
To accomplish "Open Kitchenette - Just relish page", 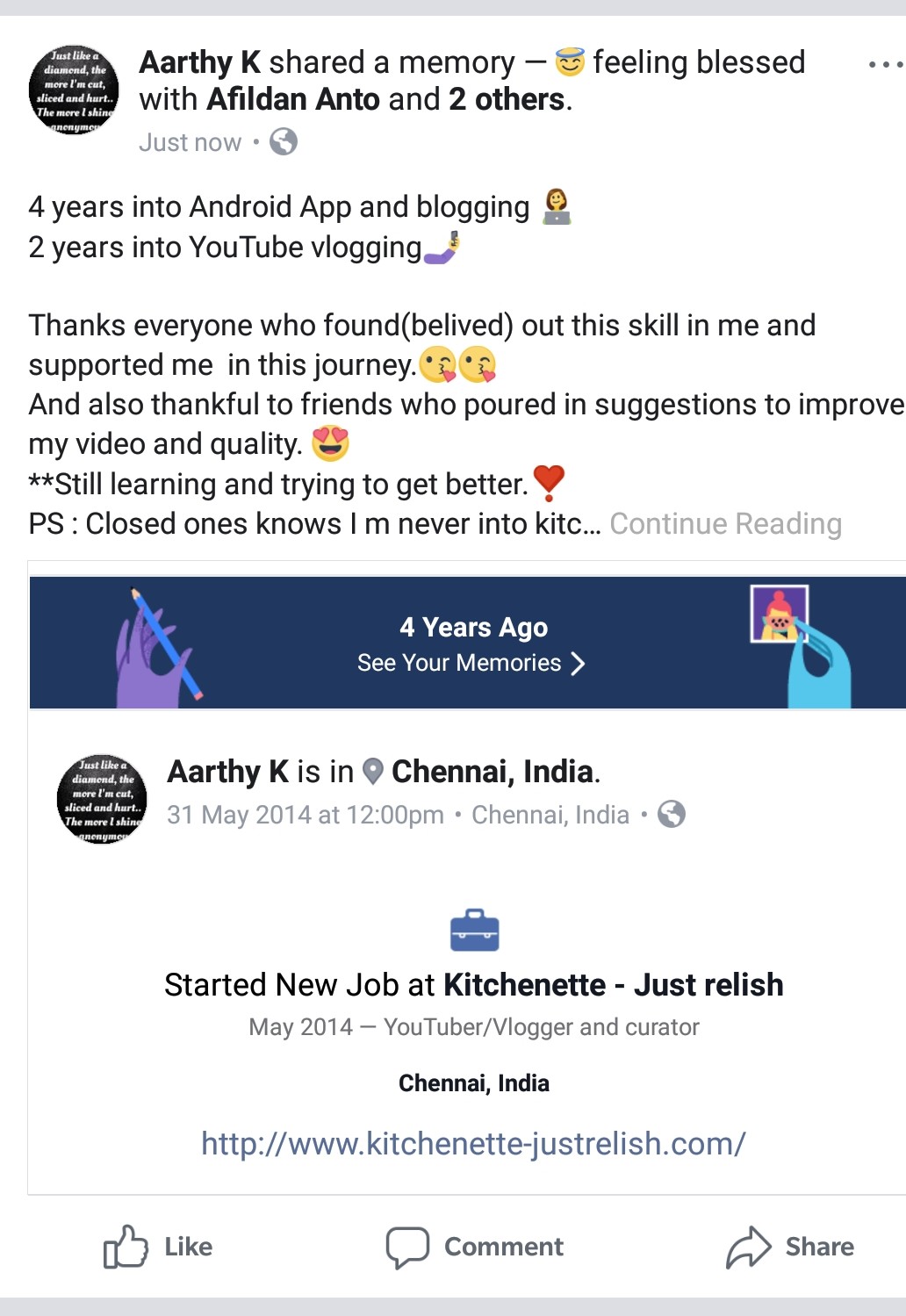I will coord(614,985).
